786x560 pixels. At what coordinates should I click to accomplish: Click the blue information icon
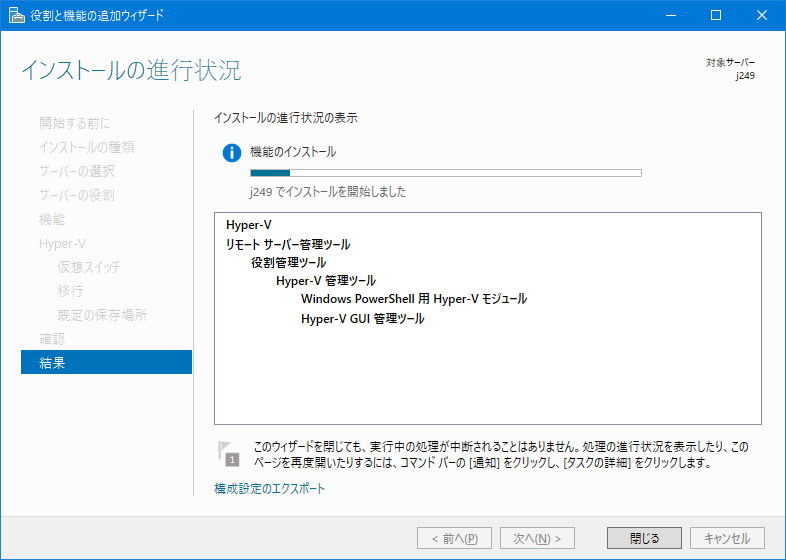point(232,153)
